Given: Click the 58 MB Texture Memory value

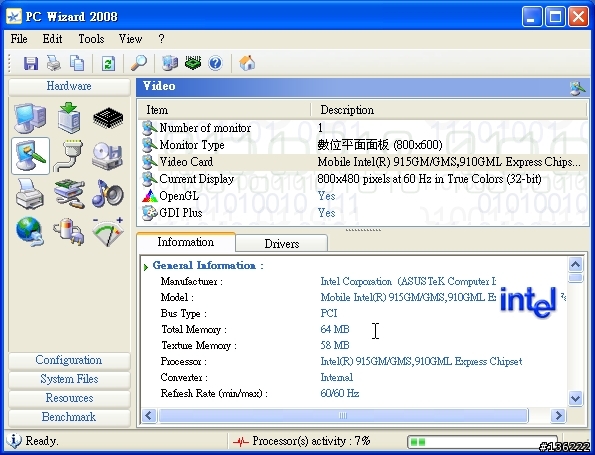Looking at the screenshot, I should pyautogui.click(x=335, y=345).
